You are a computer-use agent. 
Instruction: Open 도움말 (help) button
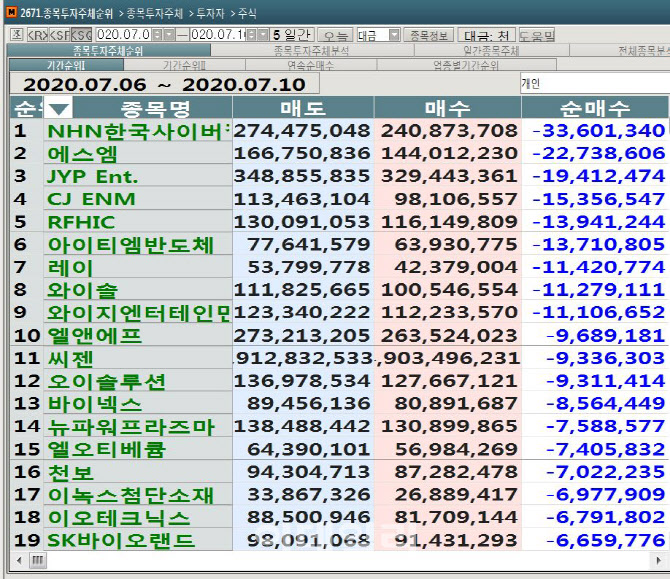(537, 35)
